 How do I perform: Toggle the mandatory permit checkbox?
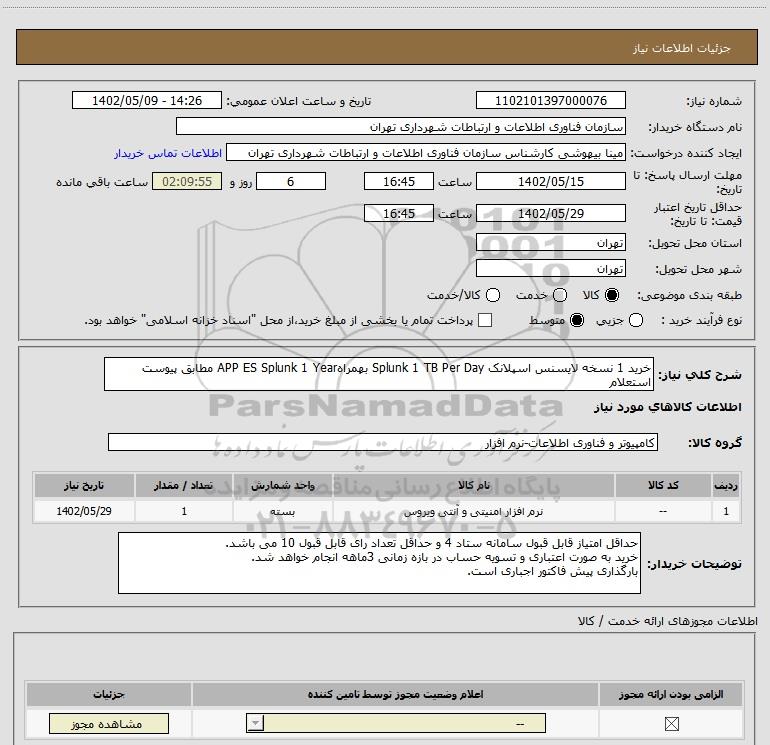pyautogui.click(x=671, y=723)
